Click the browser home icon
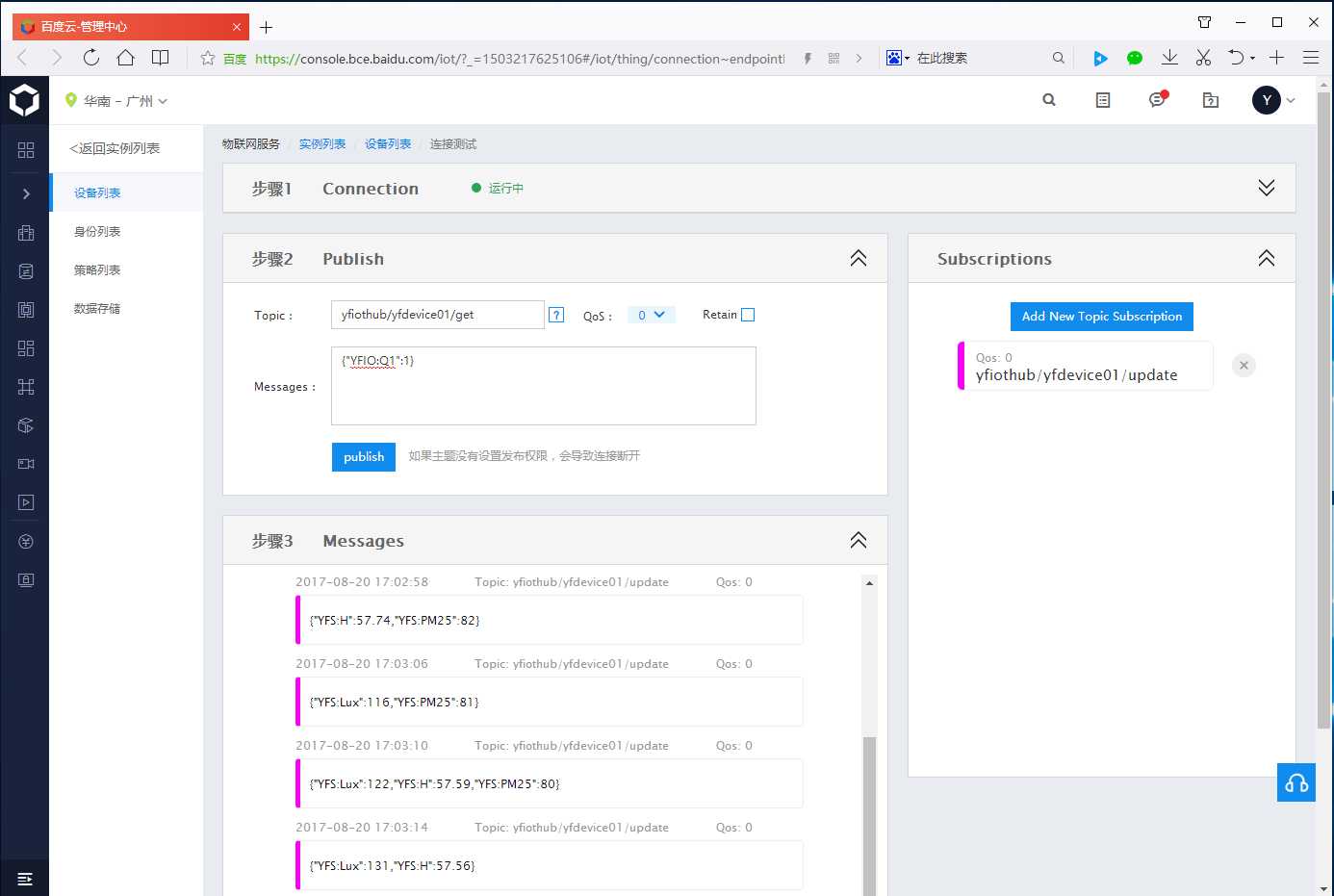Screen dimensions: 1334x896 125,58
